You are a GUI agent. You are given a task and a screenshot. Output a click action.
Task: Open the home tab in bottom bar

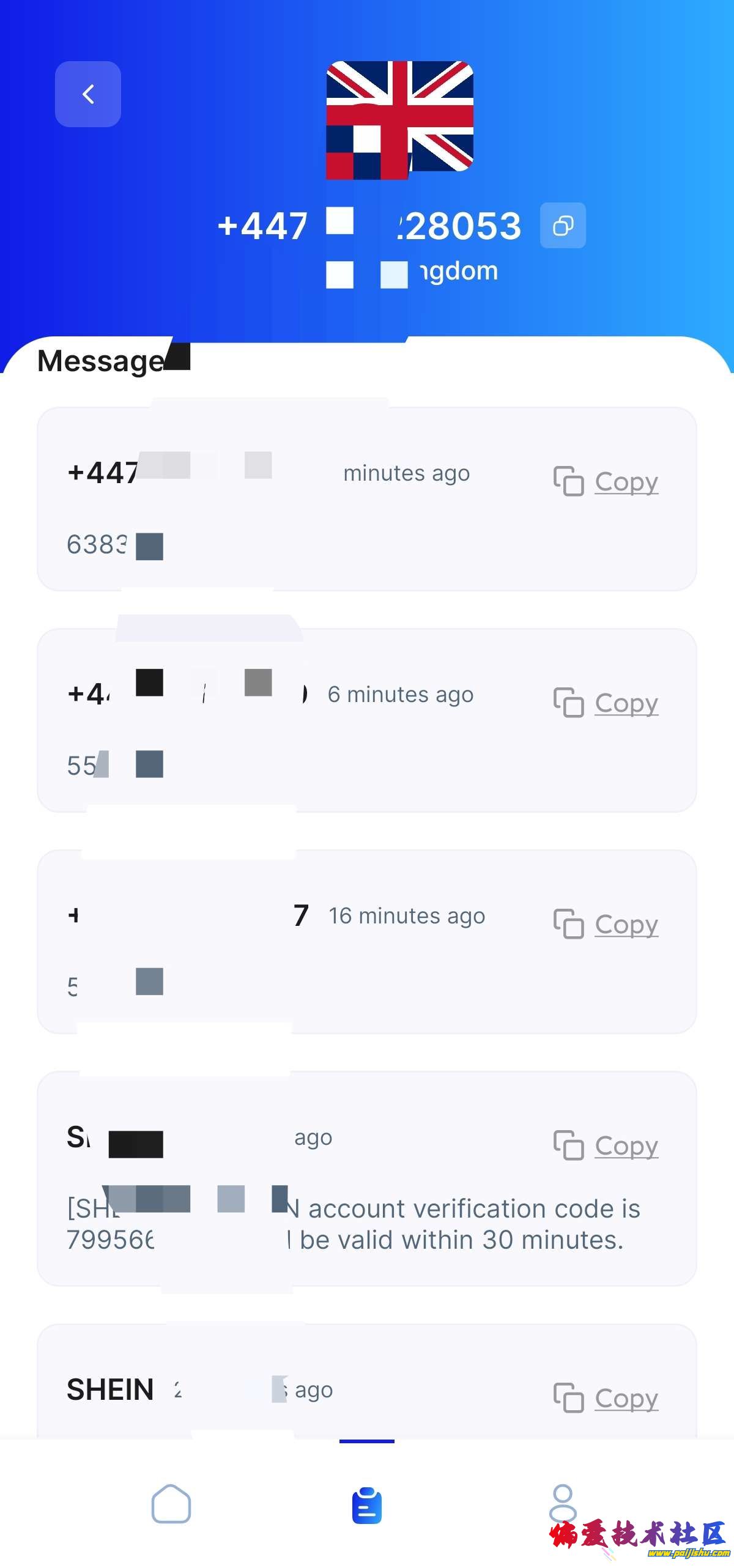(x=171, y=1504)
